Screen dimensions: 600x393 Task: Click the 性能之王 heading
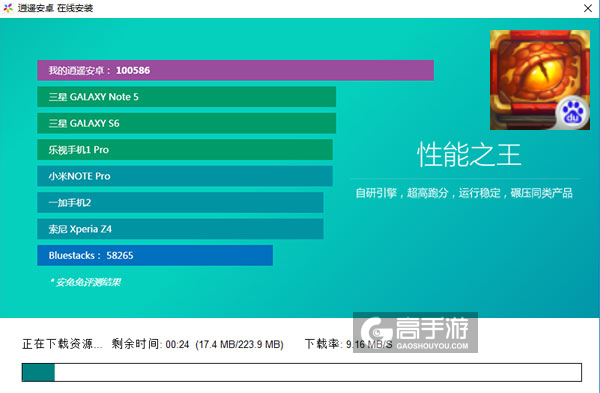tap(469, 155)
